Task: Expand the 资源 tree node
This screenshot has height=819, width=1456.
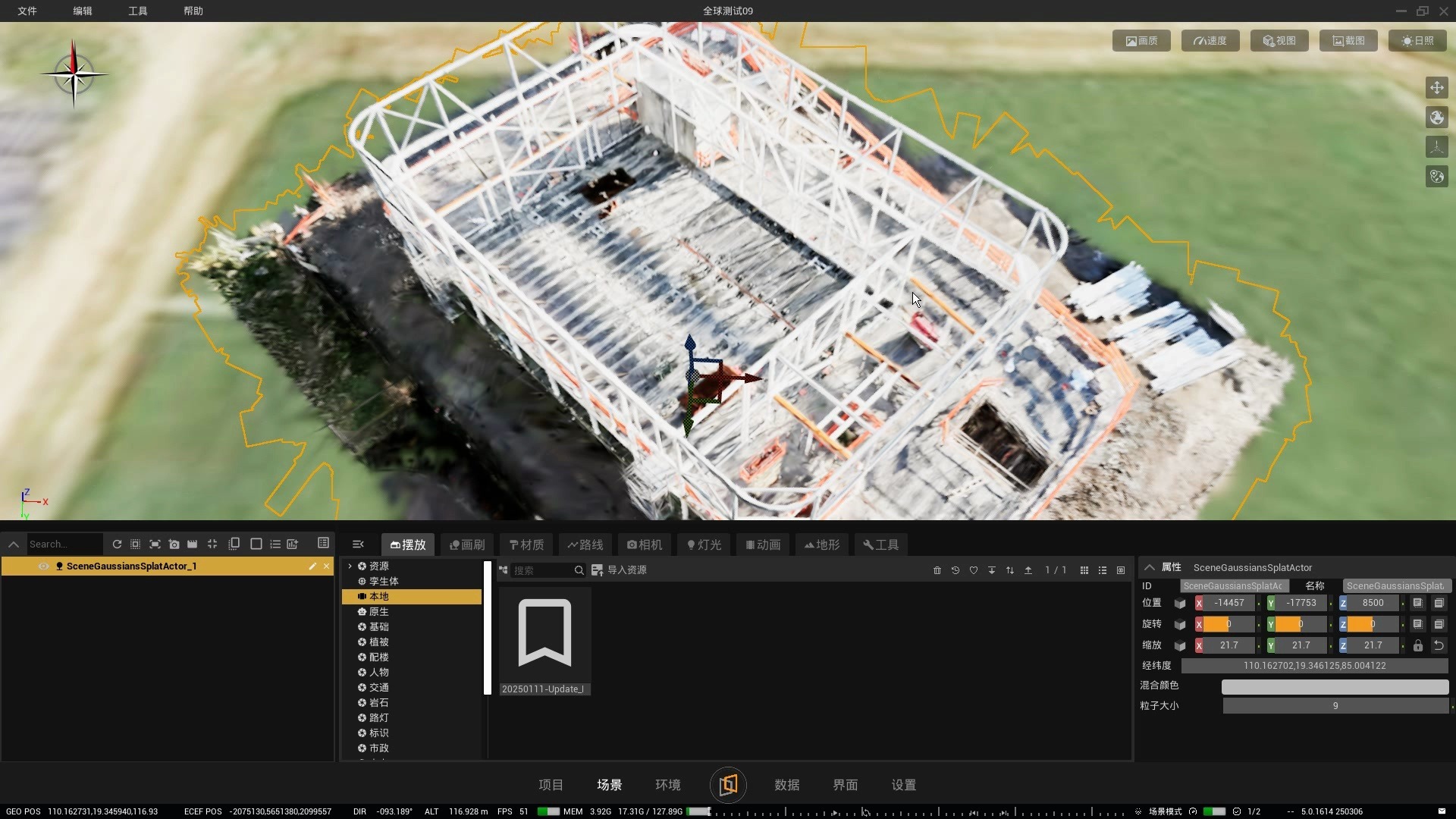Action: click(350, 566)
